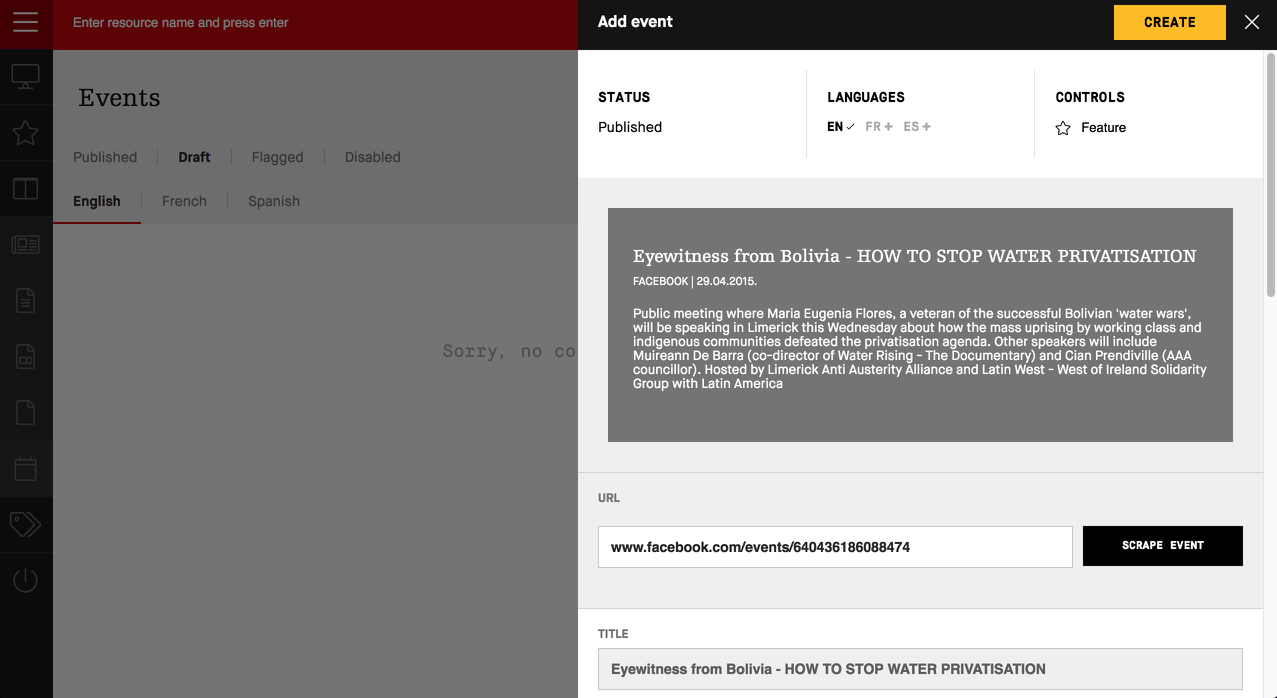Click the event description paragraph in the preview
Viewport: 1277px width, 698px height.
click(x=920, y=349)
